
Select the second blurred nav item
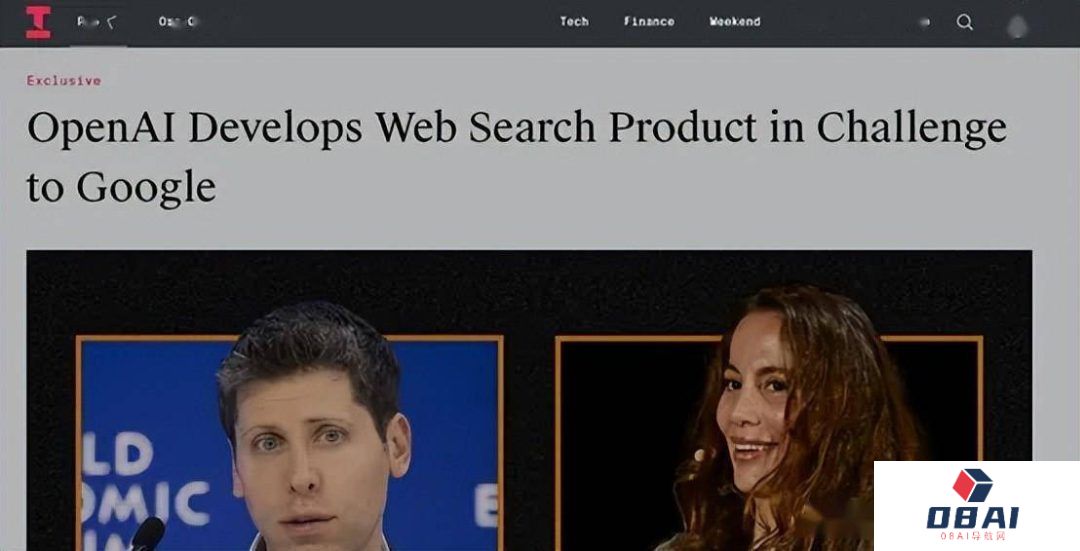(x=178, y=21)
